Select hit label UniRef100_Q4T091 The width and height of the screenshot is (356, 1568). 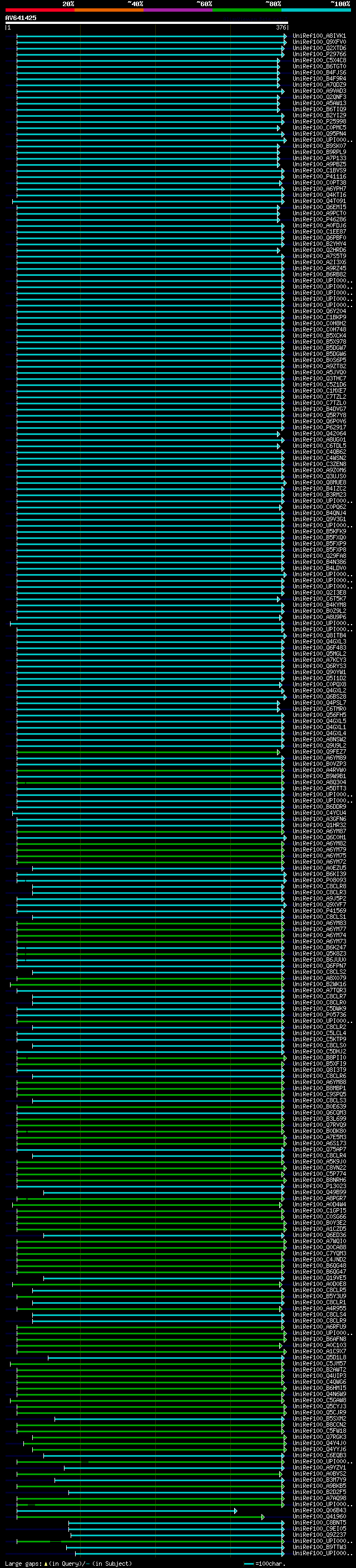tap(319, 201)
